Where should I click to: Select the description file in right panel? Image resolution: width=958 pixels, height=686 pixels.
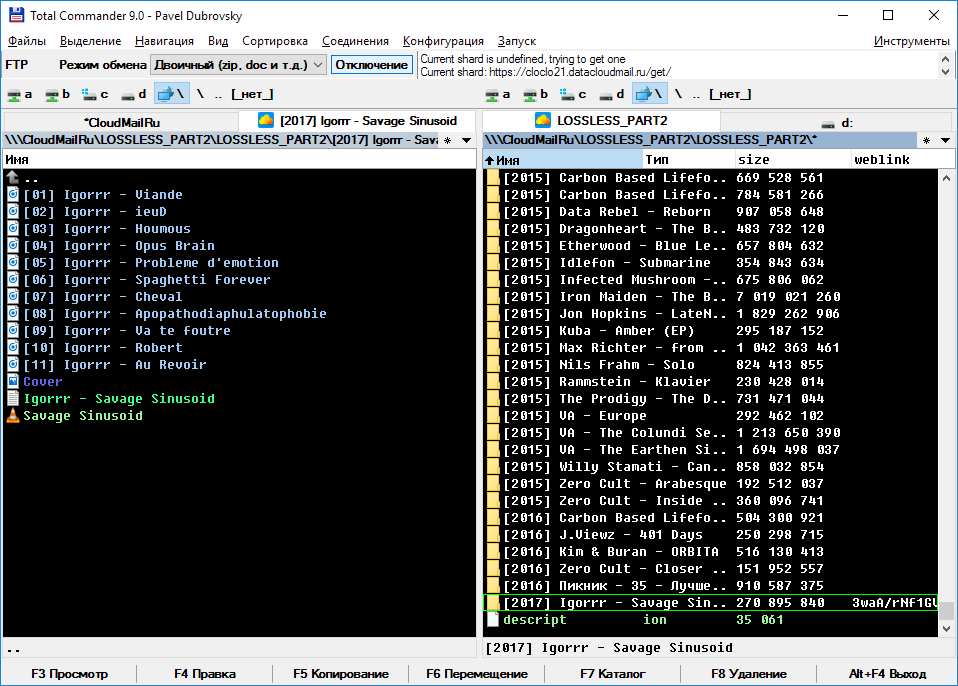tap(711, 619)
